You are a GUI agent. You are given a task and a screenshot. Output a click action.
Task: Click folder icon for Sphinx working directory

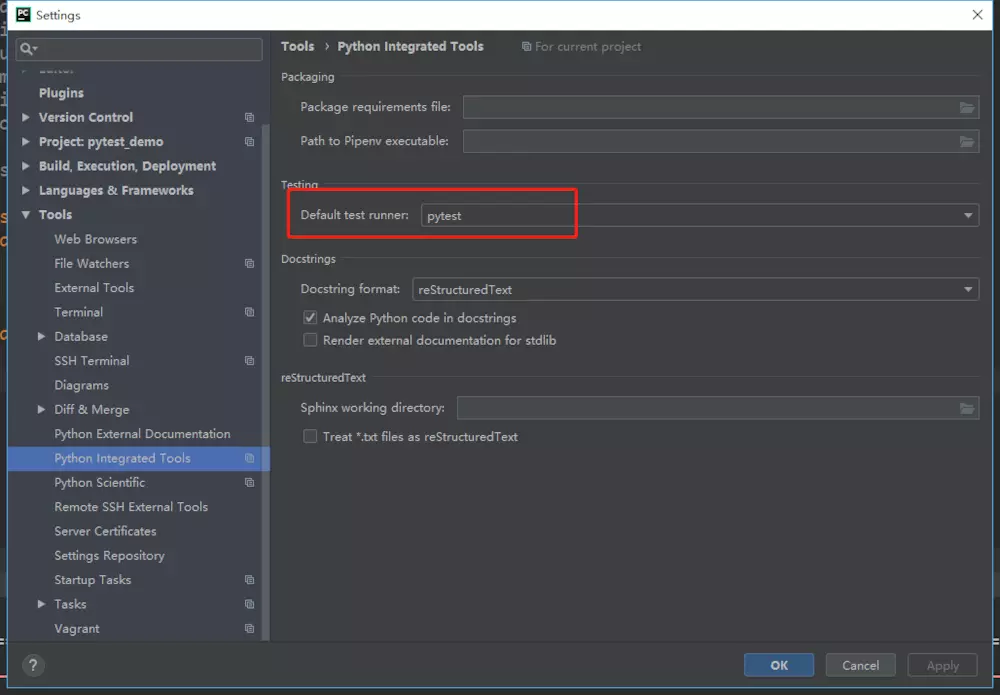point(967,408)
